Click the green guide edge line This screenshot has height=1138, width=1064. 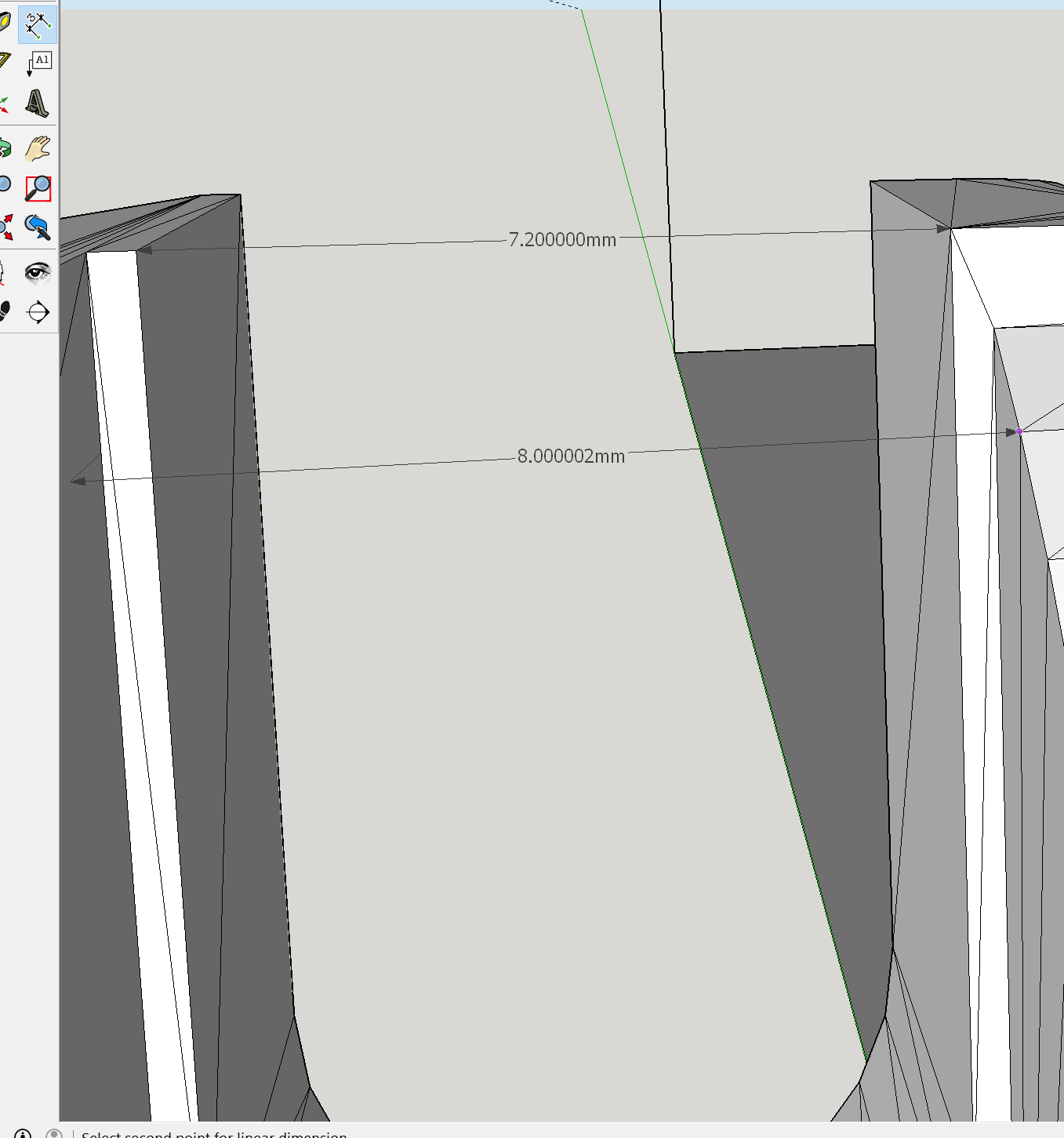(627, 180)
